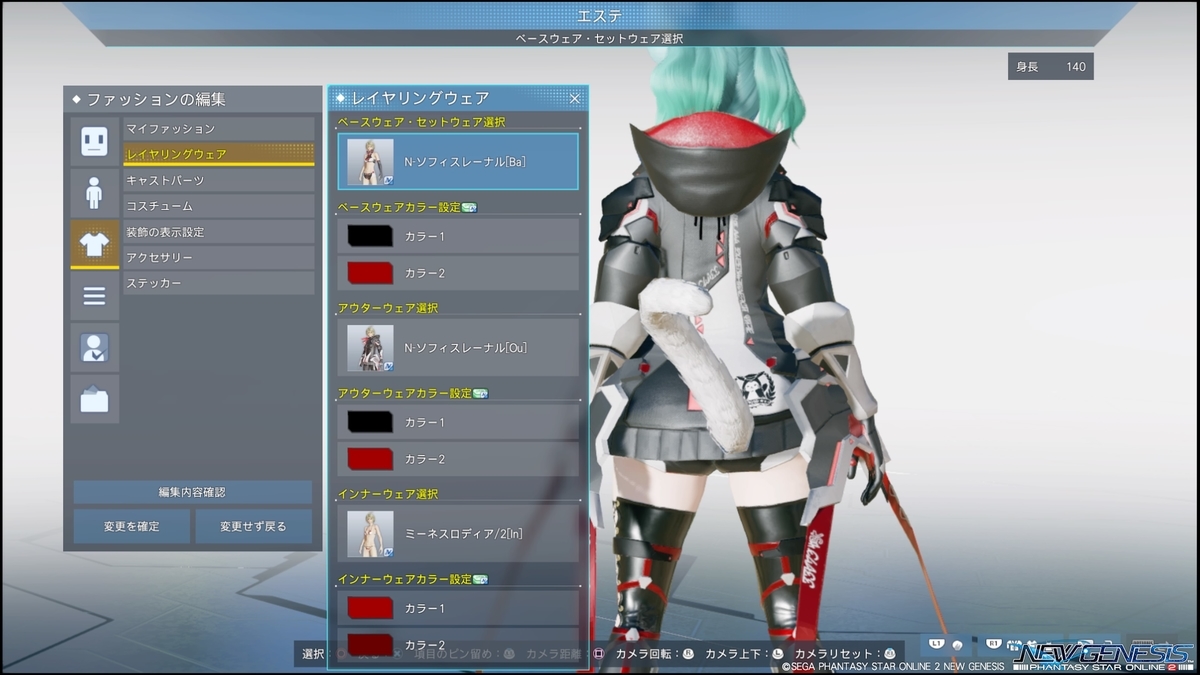This screenshot has width=1200, height=675.
Task: Click ファッションの編集 panel title
Action: pos(156,99)
